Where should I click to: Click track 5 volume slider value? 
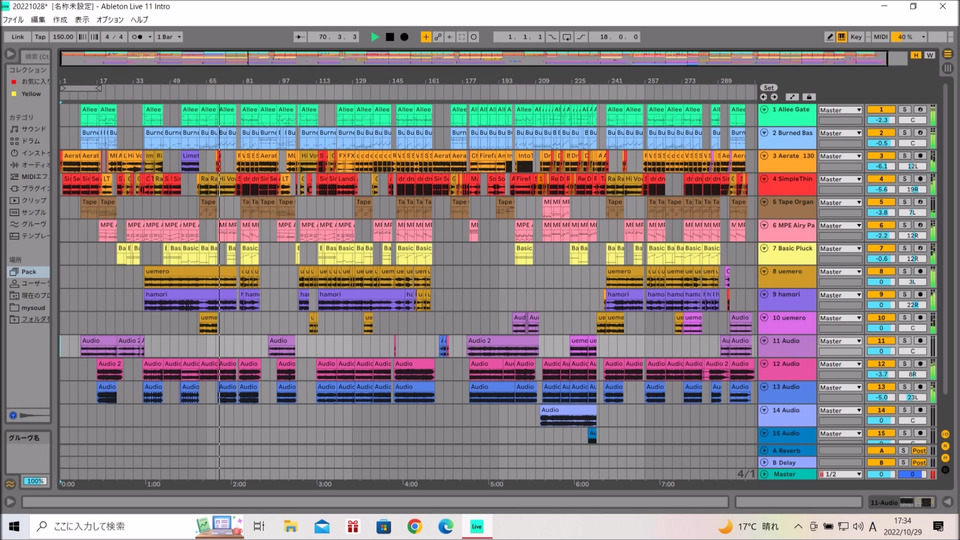[881, 213]
